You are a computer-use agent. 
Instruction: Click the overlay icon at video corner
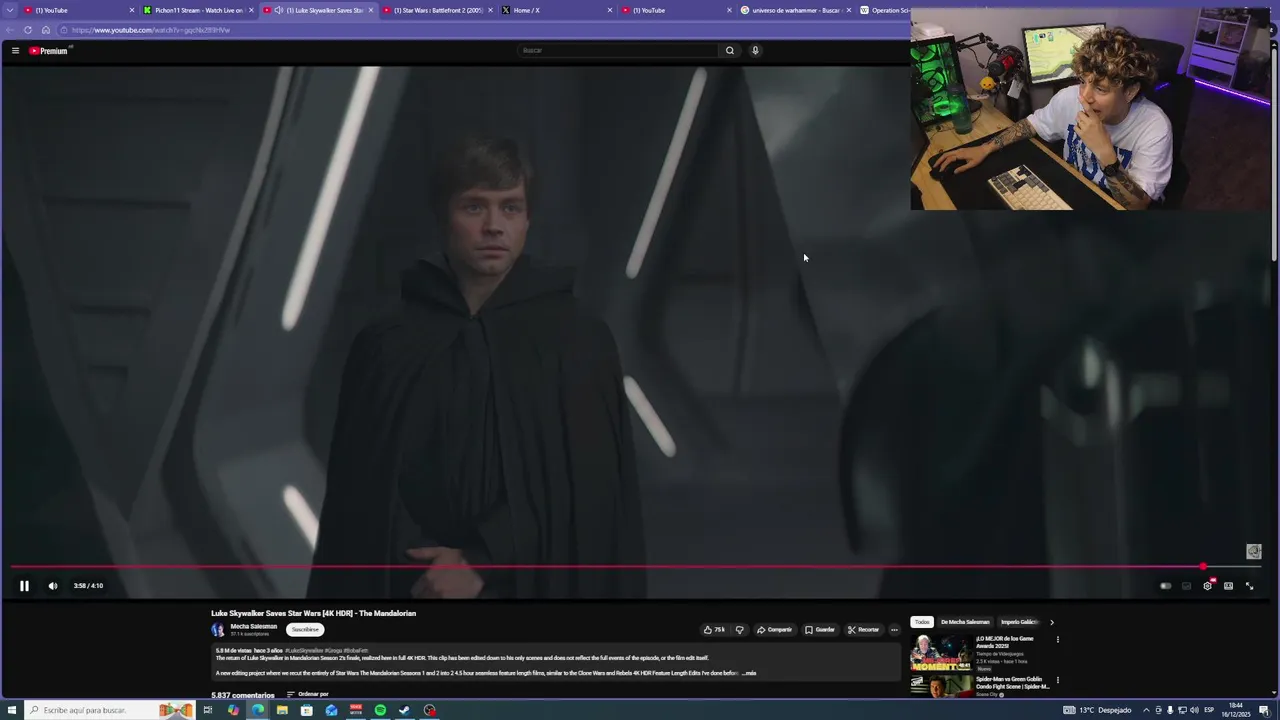click(x=1254, y=551)
